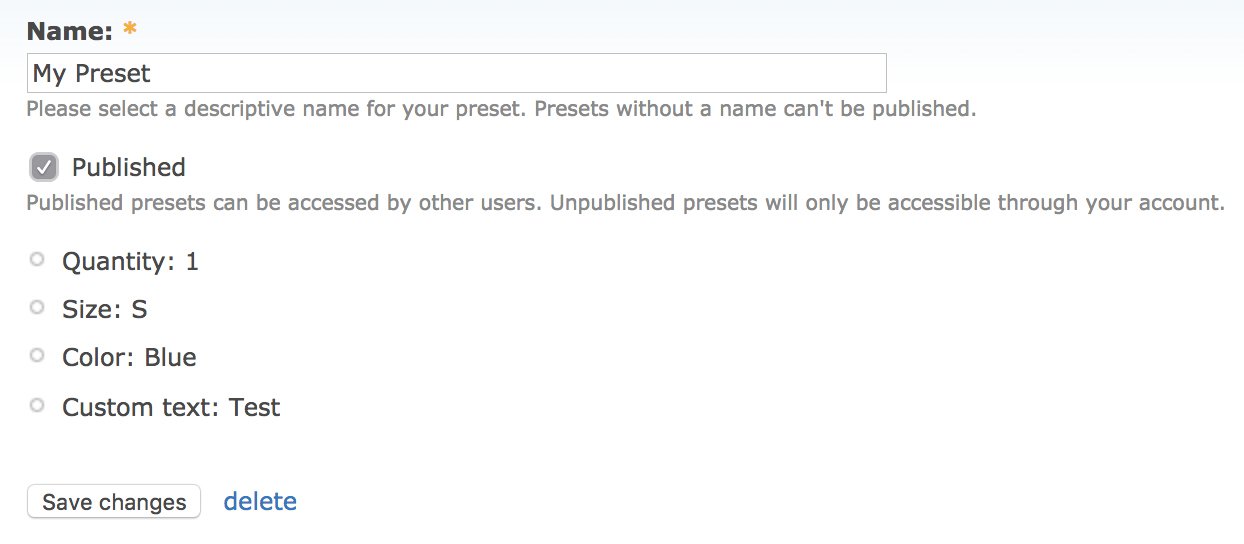Click the bold Name field label
The height and width of the screenshot is (544, 1244).
pyautogui.click(x=70, y=31)
